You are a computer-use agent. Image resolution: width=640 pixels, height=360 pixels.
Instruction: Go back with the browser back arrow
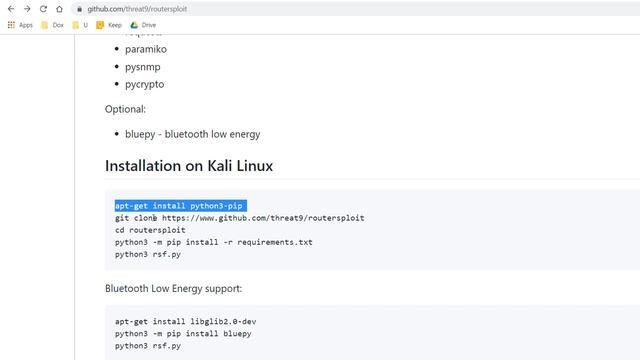pyautogui.click(x=11, y=9)
